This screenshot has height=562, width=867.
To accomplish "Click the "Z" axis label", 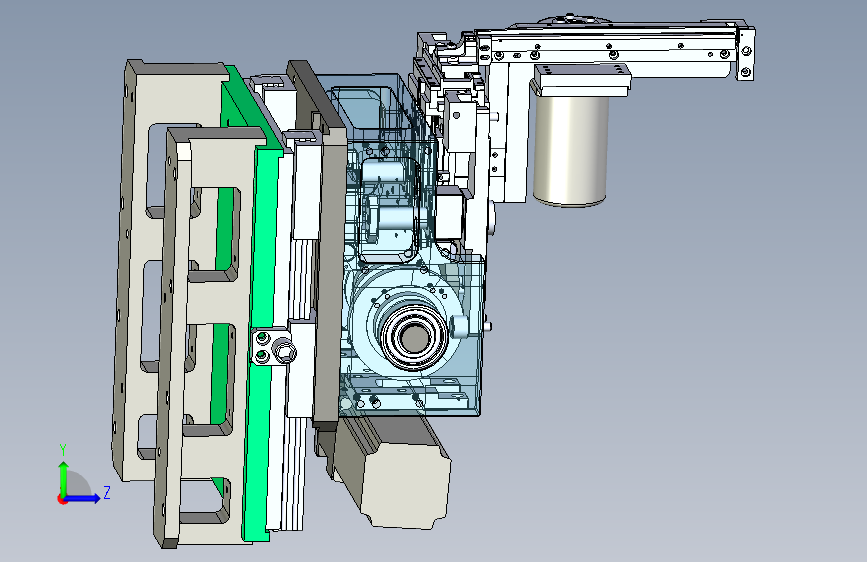I will (x=107, y=493).
